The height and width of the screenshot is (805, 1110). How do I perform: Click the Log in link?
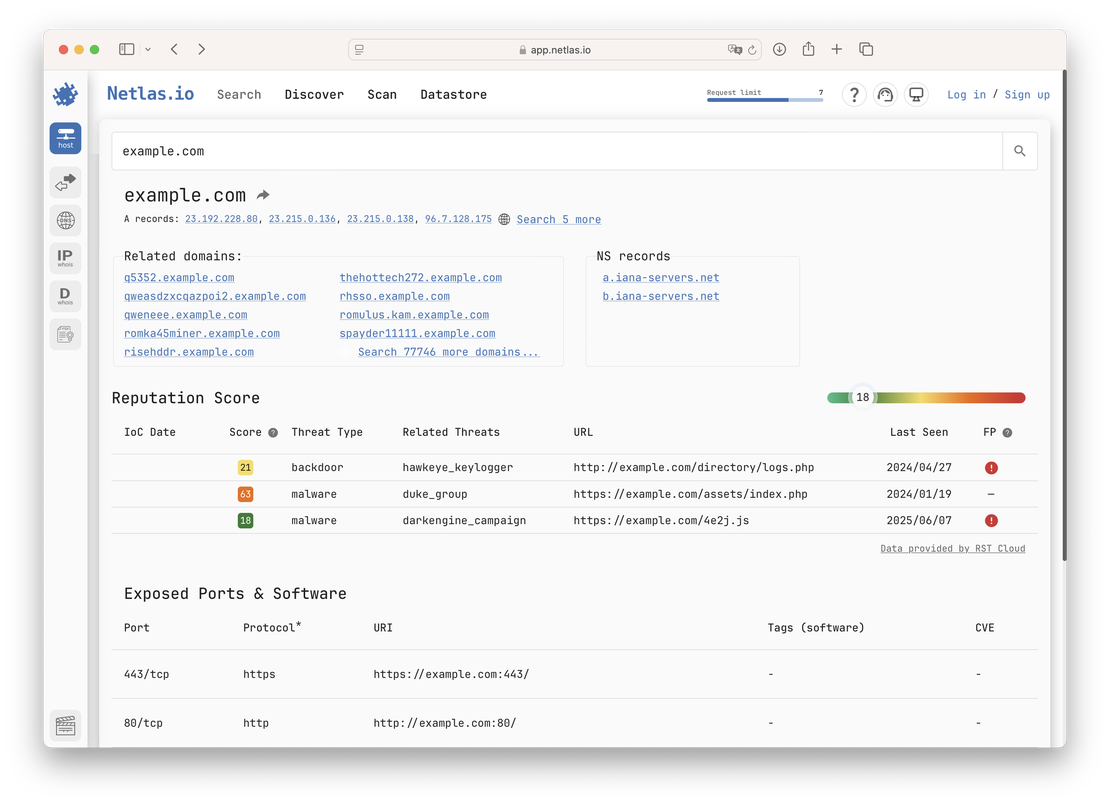pyautogui.click(x=966, y=94)
